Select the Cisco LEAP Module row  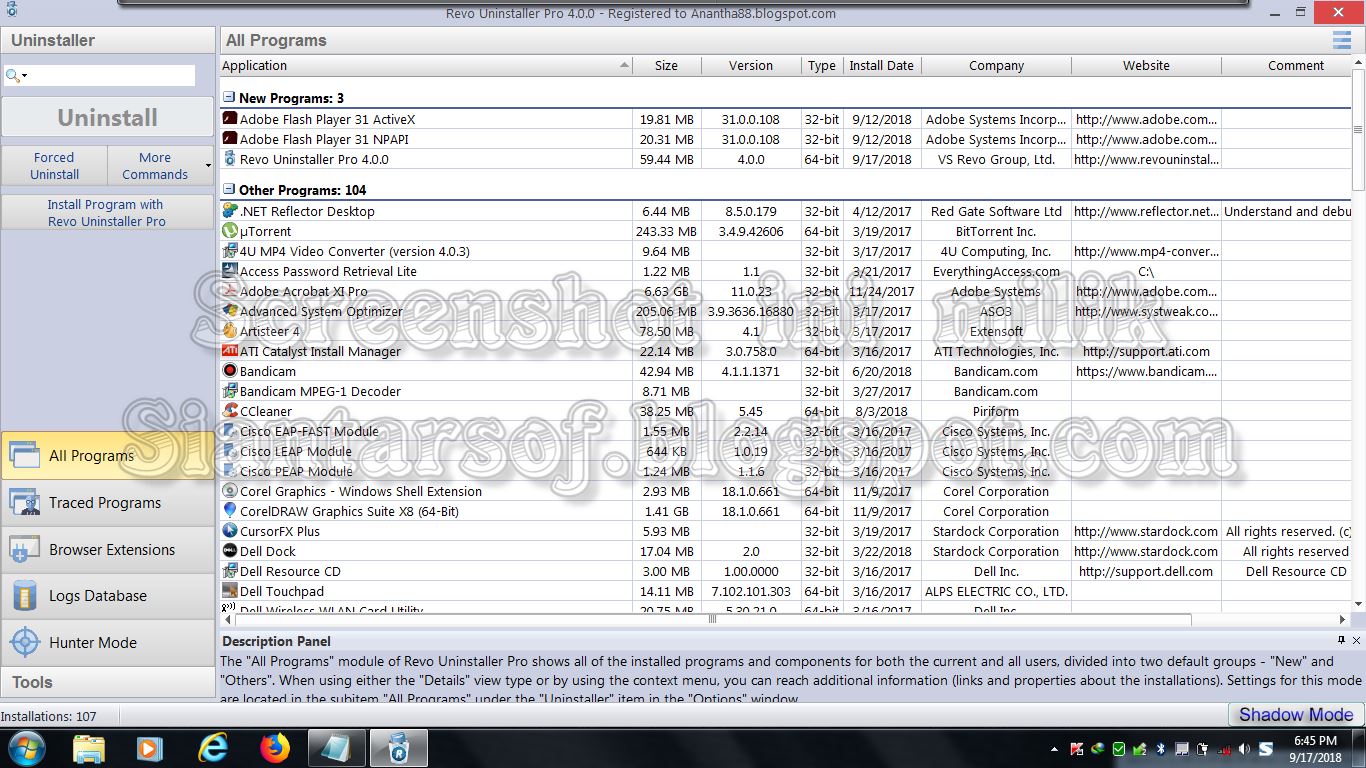pos(785,451)
